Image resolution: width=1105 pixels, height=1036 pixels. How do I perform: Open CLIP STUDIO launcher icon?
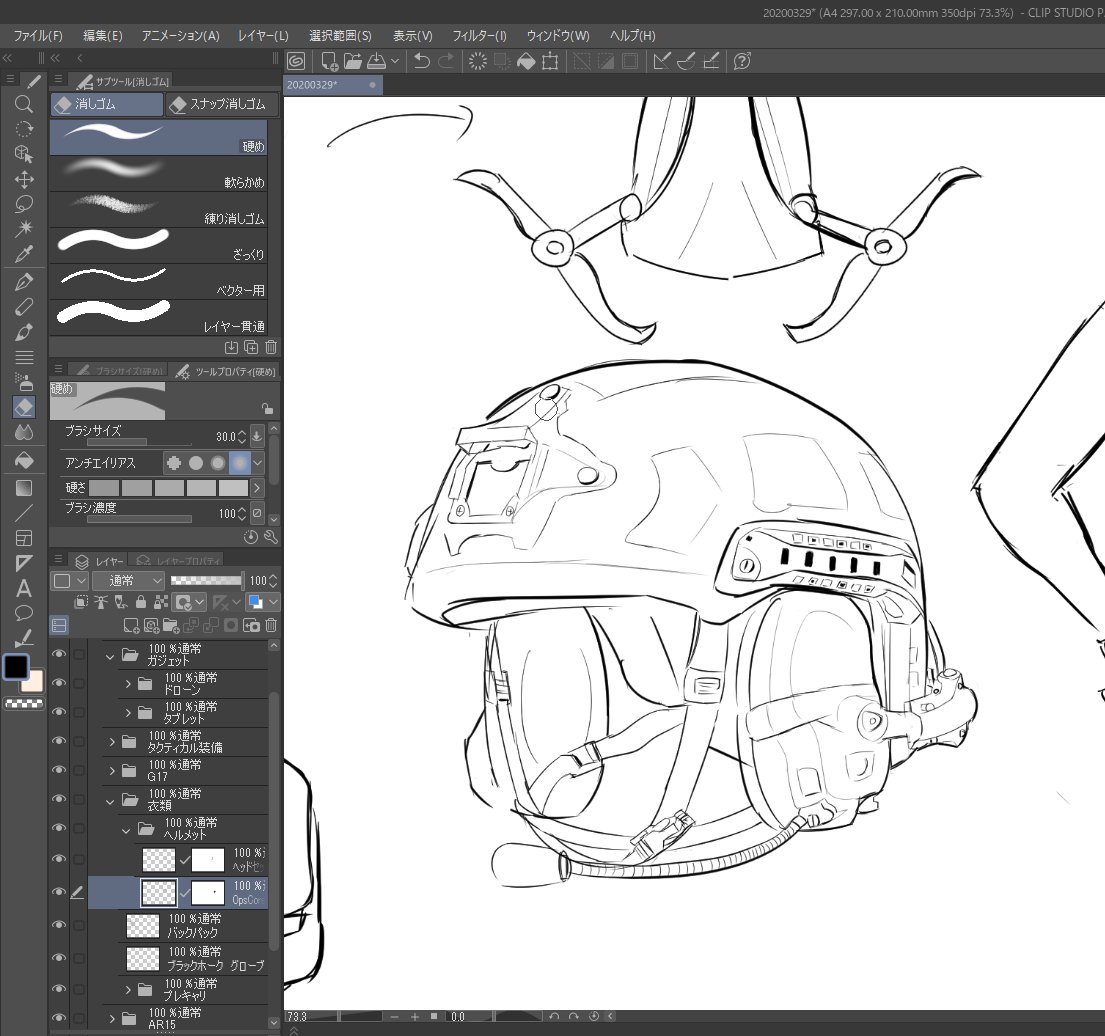tap(297, 61)
